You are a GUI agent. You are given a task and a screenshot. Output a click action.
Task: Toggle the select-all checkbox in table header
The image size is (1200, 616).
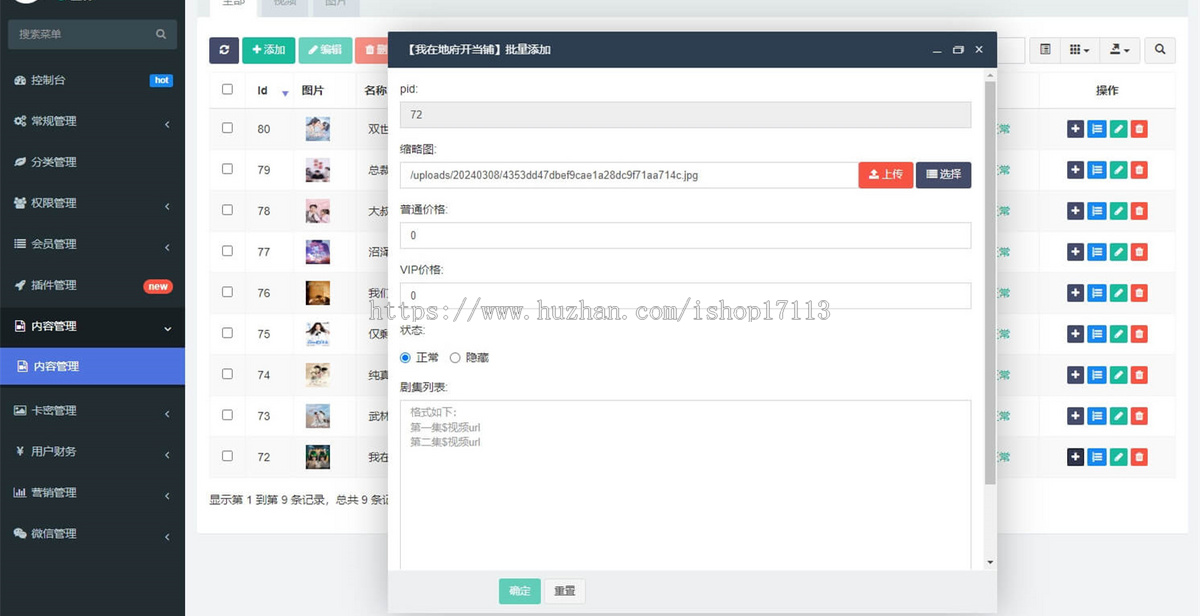[x=227, y=89]
